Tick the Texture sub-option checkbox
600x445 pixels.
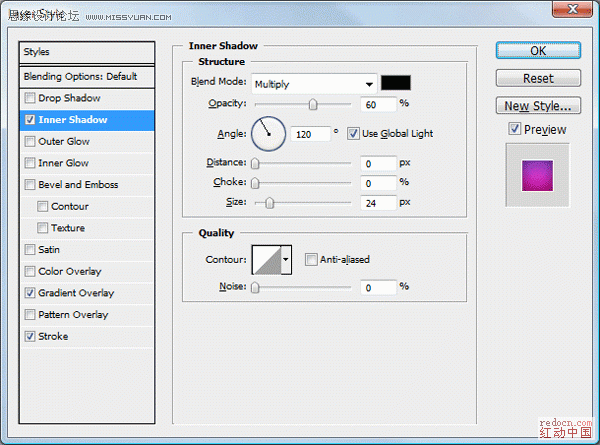click(x=42, y=228)
